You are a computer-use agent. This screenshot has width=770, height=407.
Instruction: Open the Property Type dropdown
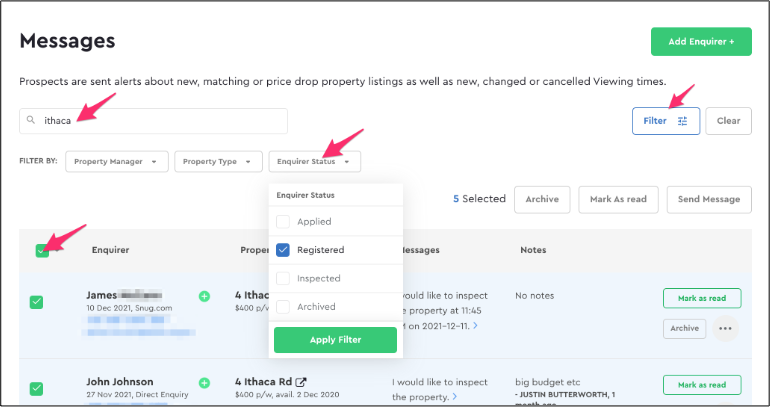pos(219,162)
